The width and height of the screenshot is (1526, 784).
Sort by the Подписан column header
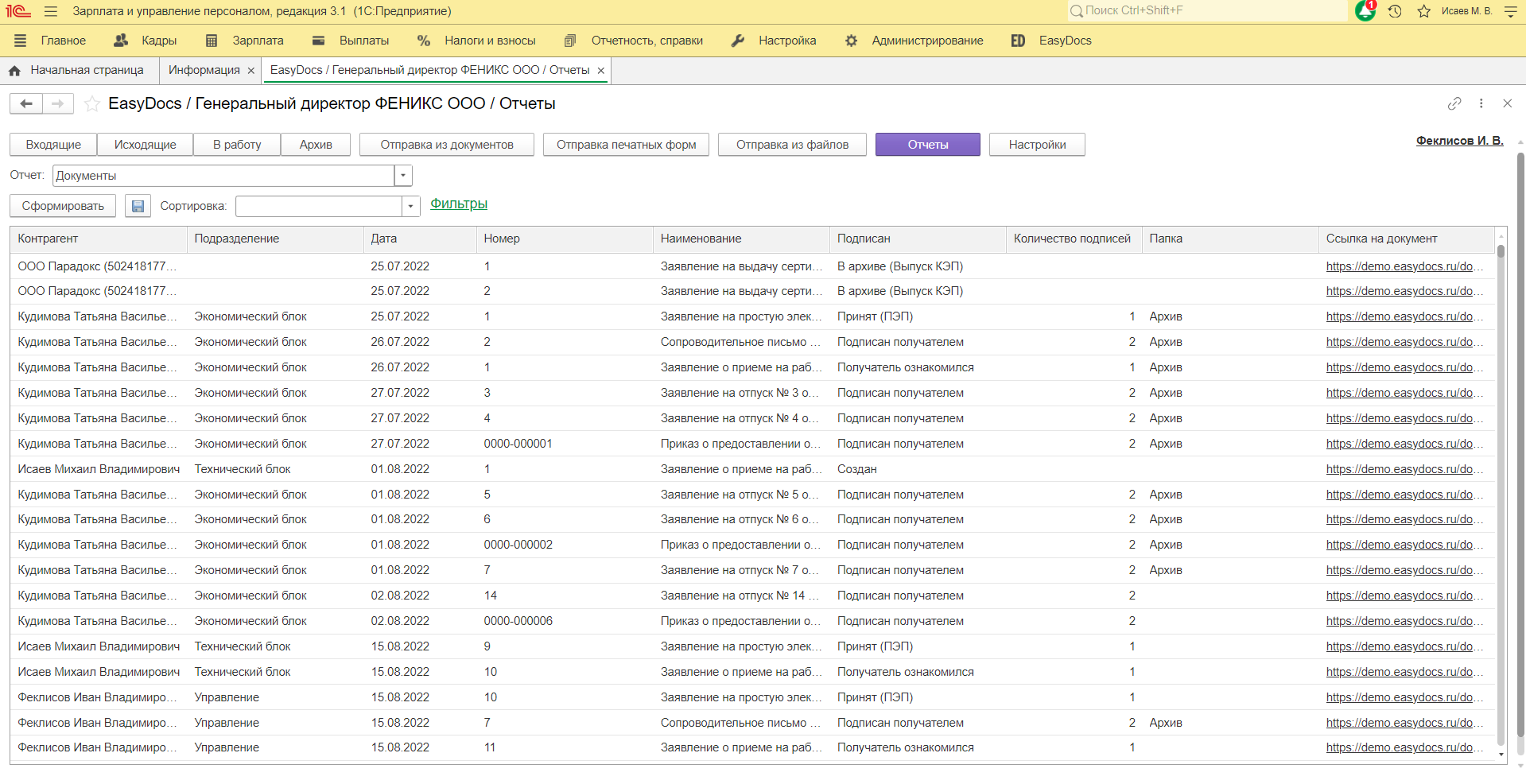click(918, 239)
